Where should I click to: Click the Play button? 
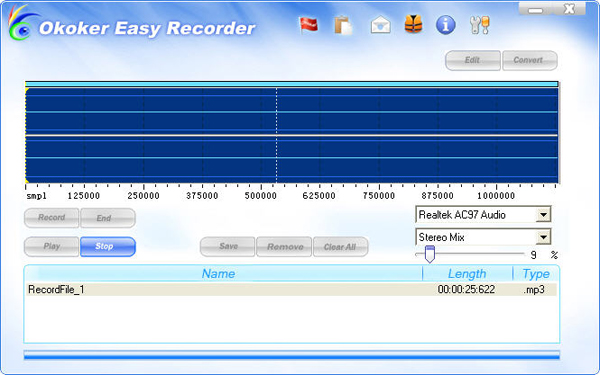tap(52, 246)
